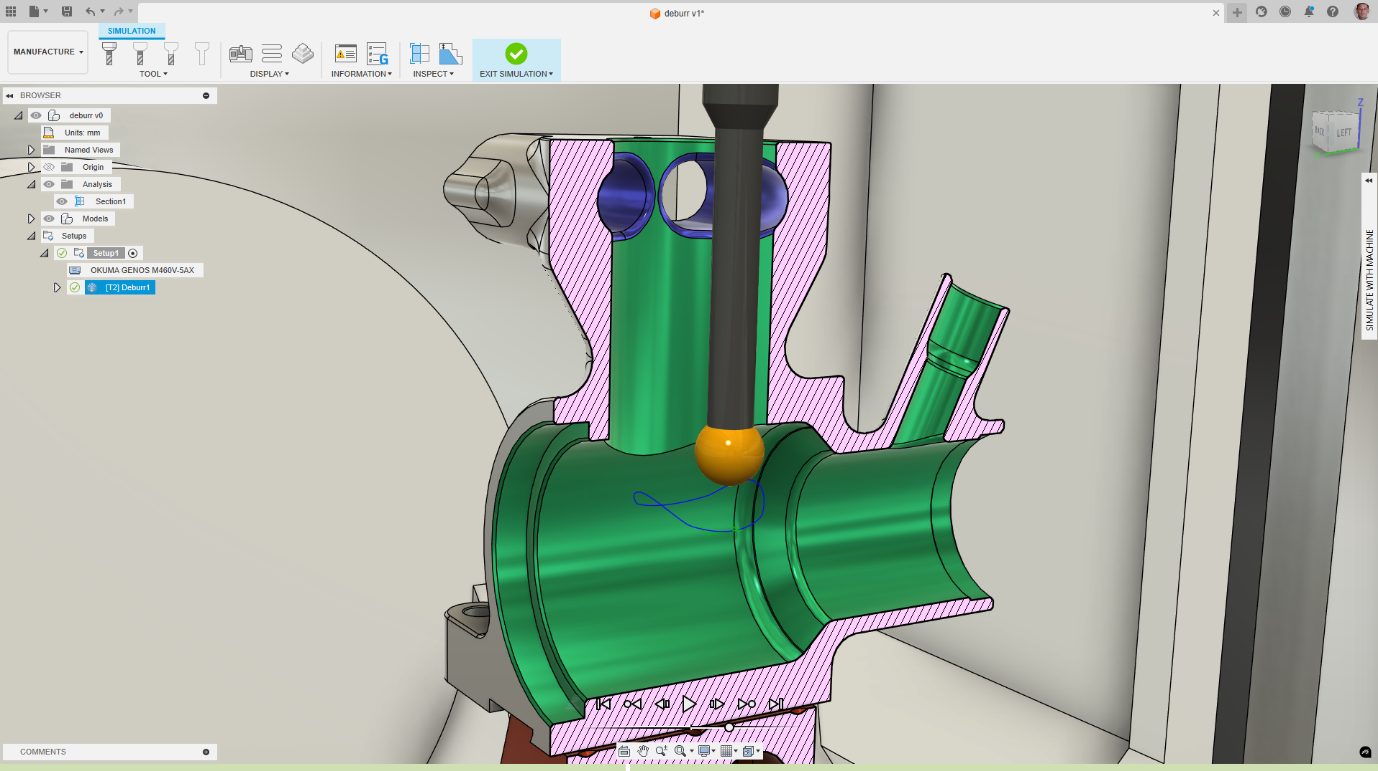Open the DISPLAY menu
1378x771 pixels.
tap(269, 74)
